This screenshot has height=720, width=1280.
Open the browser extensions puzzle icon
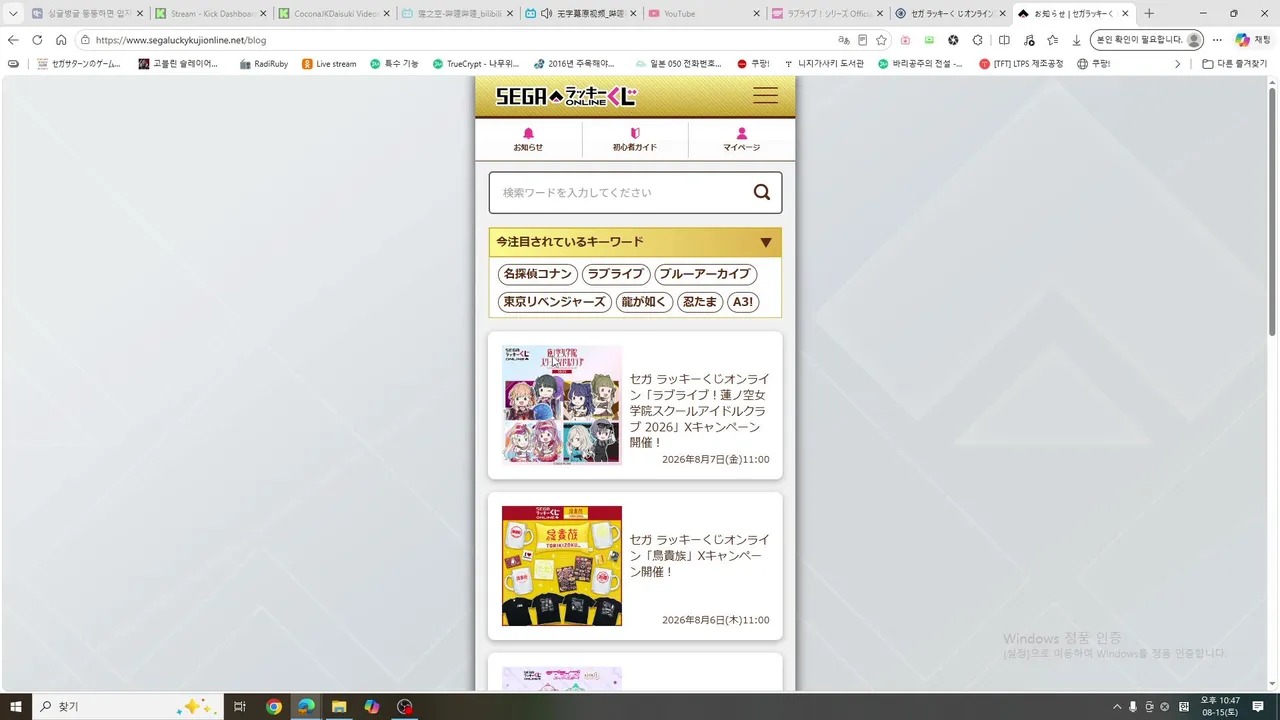pyautogui.click(x=978, y=40)
